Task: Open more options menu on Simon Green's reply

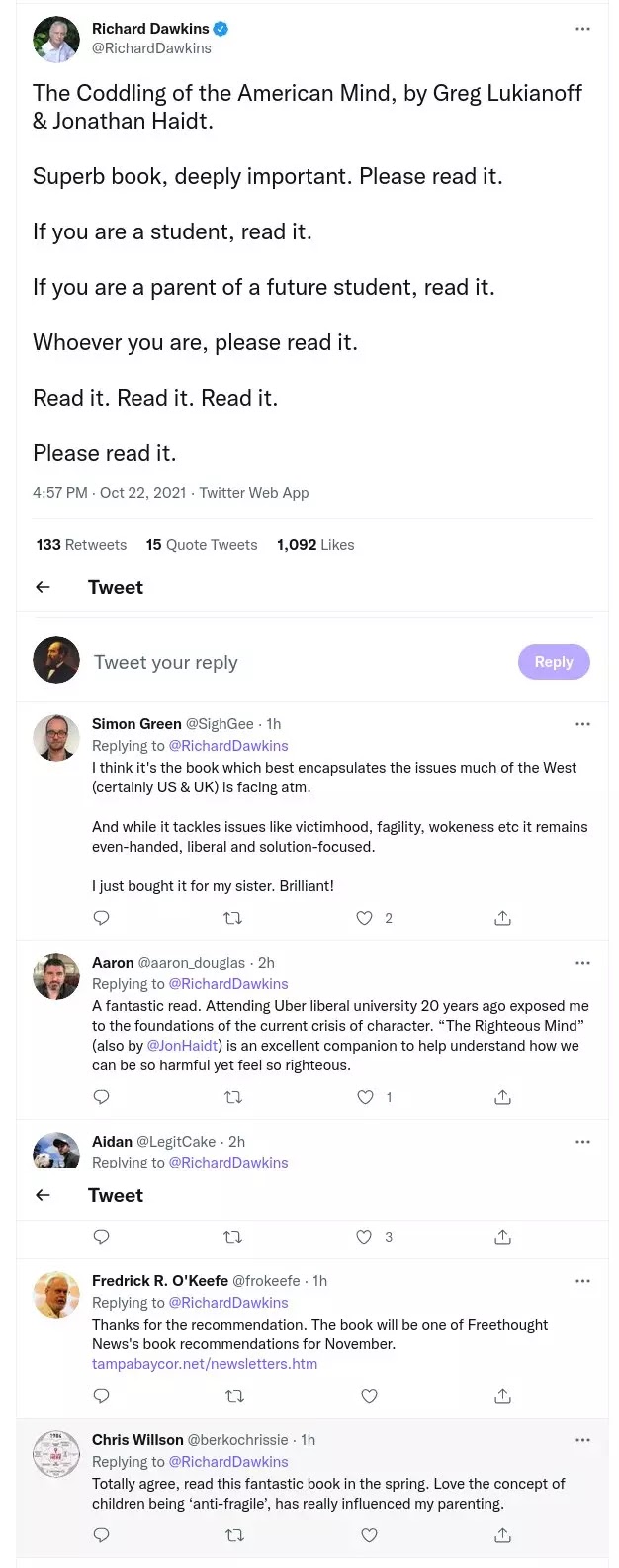Action: click(x=582, y=724)
